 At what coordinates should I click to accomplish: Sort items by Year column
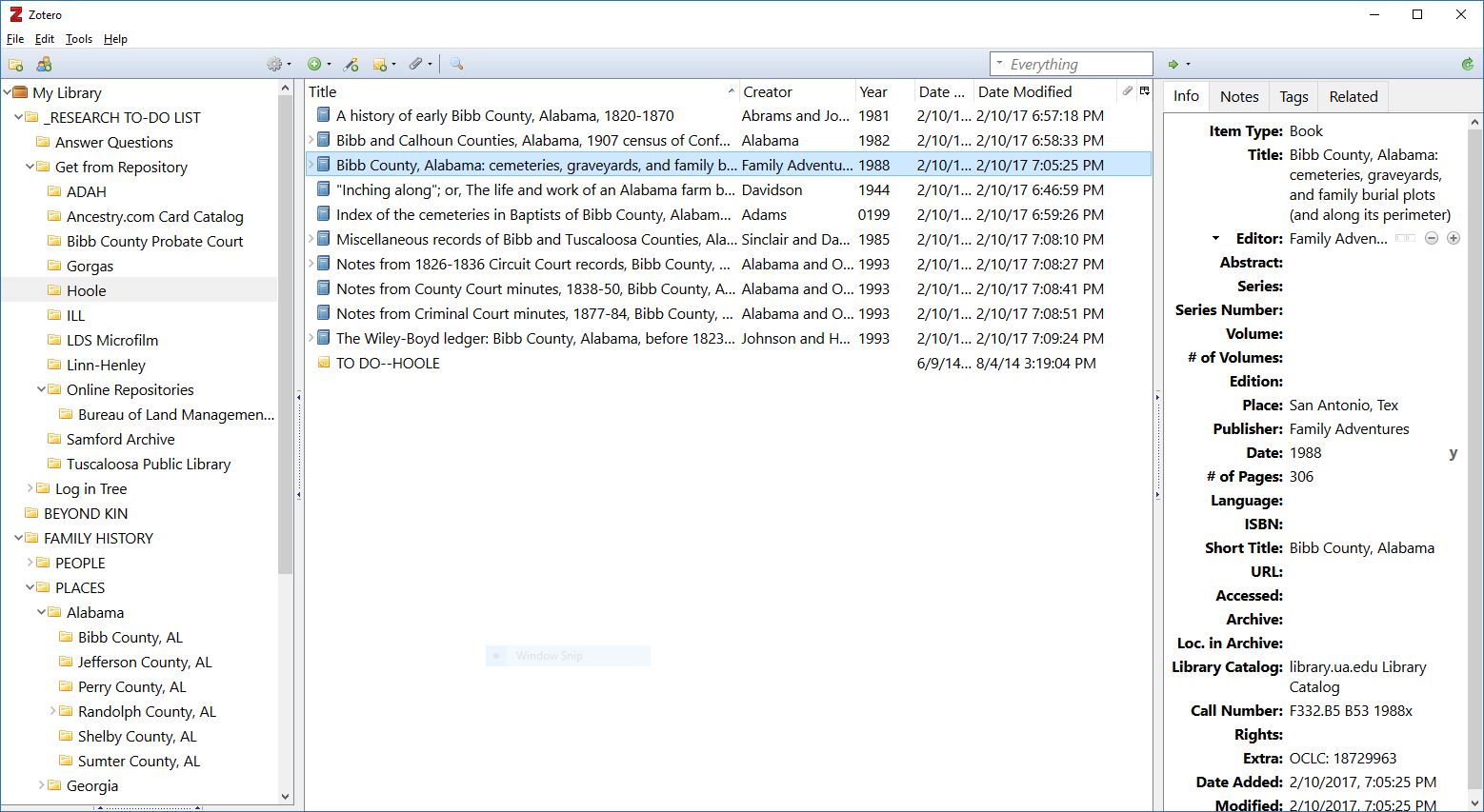point(884,91)
